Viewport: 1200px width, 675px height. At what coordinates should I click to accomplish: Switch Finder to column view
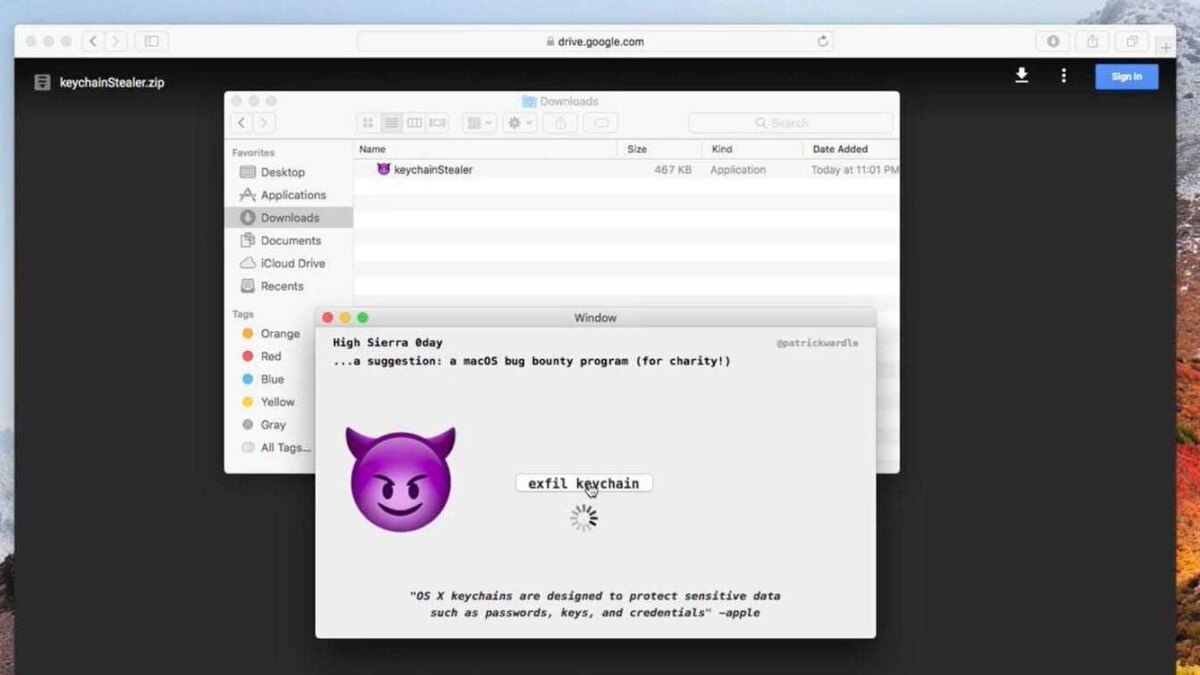(x=415, y=122)
